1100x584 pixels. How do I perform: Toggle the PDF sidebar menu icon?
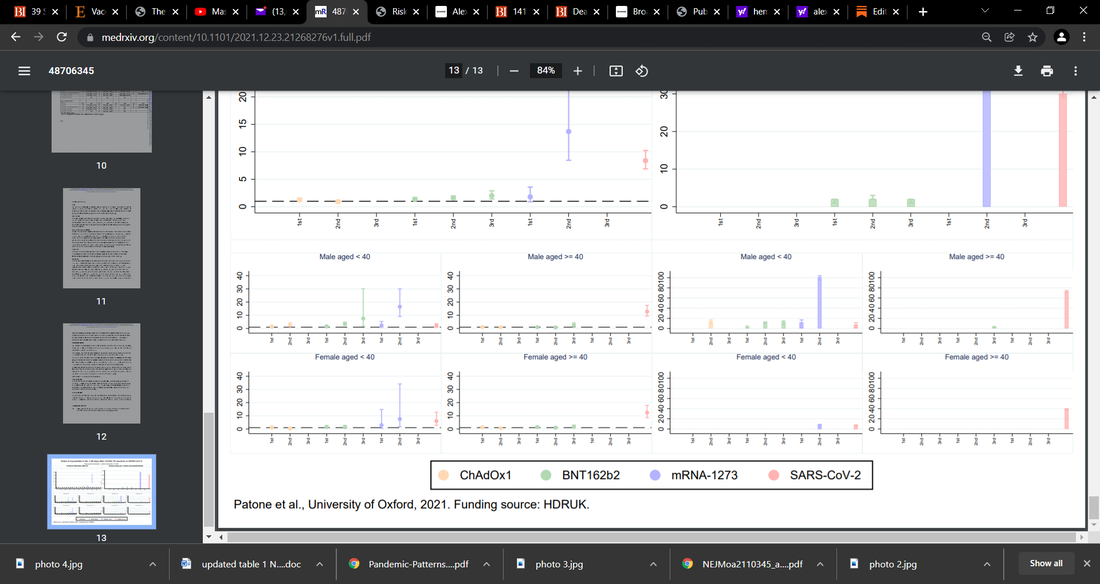coord(24,71)
